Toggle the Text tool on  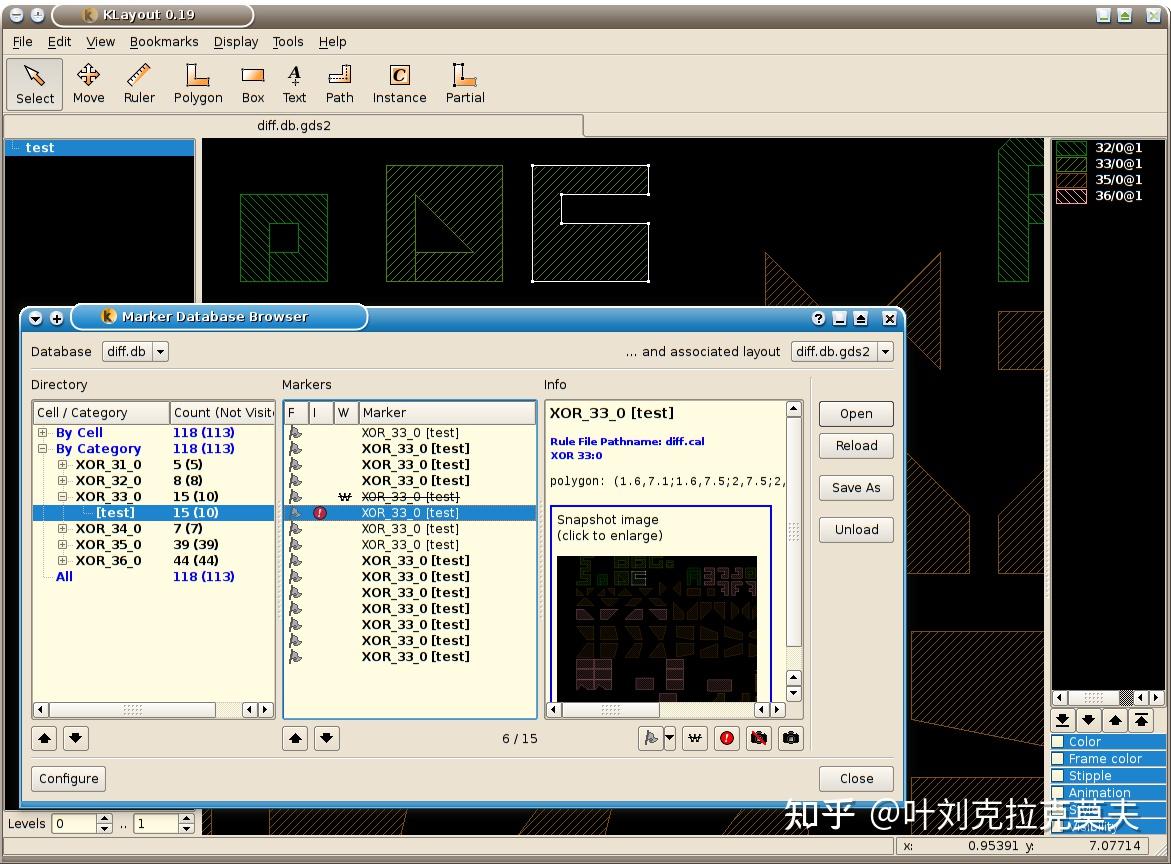(x=294, y=84)
